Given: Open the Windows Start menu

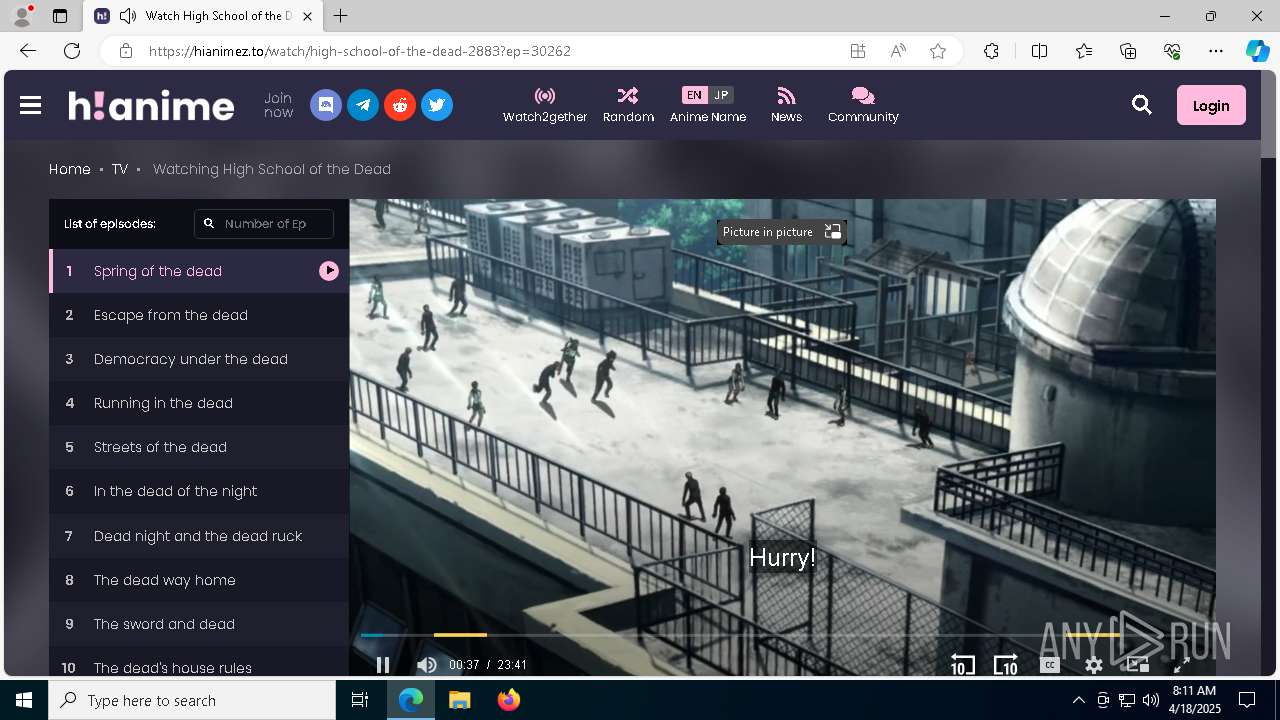Looking at the screenshot, I should point(24,700).
